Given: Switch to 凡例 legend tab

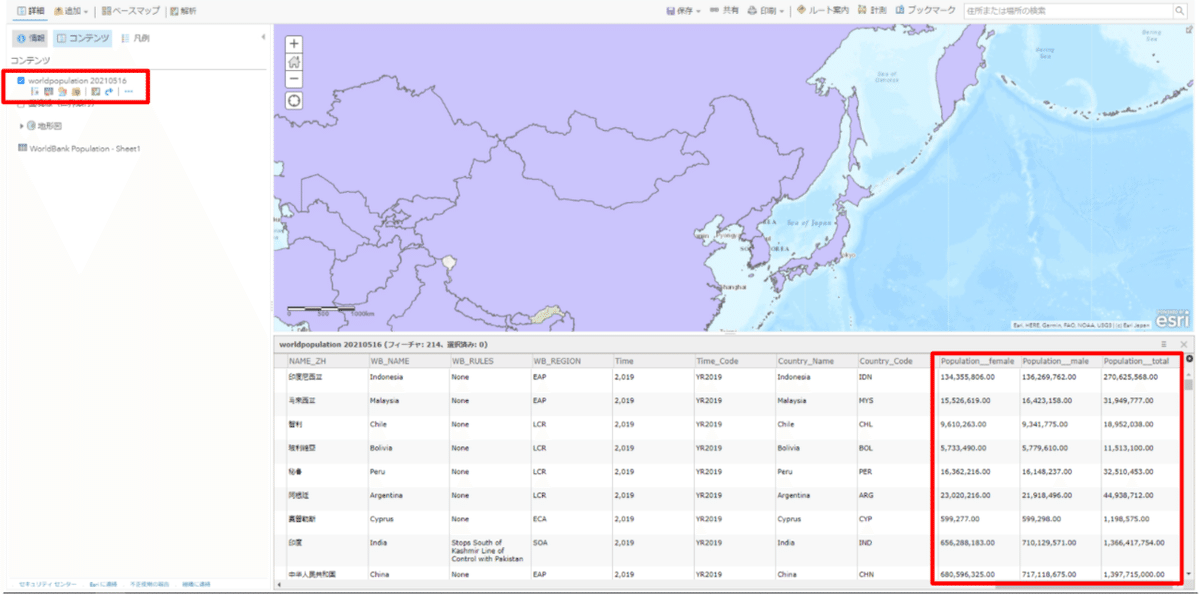Looking at the screenshot, I should tap(135, 38).
